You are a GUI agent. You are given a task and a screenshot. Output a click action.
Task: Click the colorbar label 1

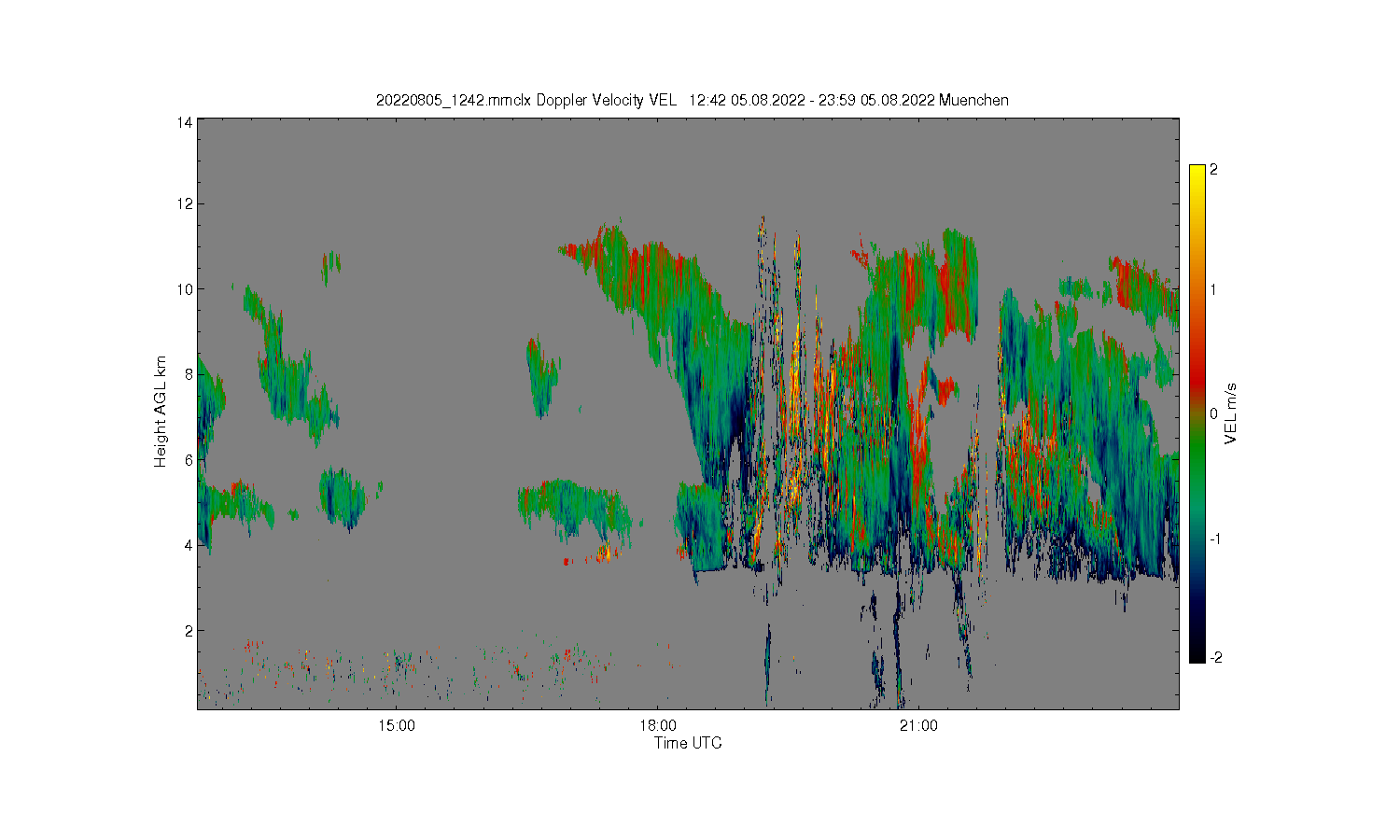(x=1213, y=289)
